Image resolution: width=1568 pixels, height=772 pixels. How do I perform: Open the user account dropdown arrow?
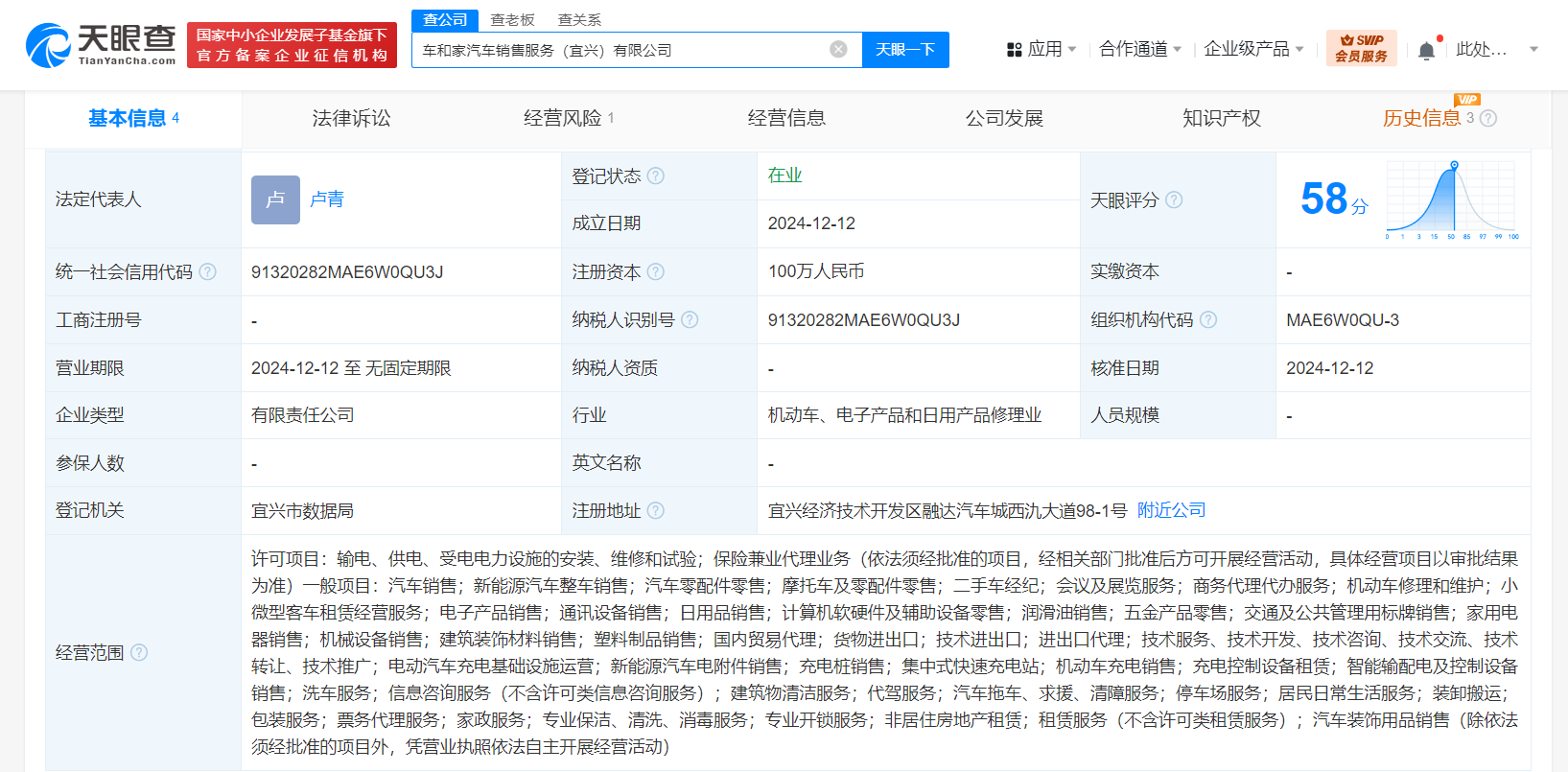pyautogui.click(x=1533, y=49)
